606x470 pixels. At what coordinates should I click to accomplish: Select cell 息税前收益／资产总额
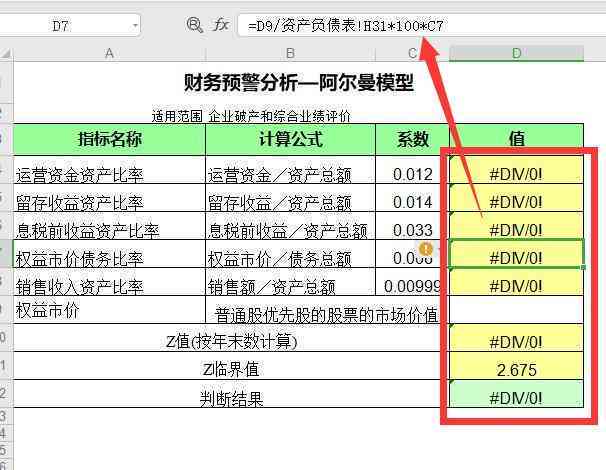point(290,225)
